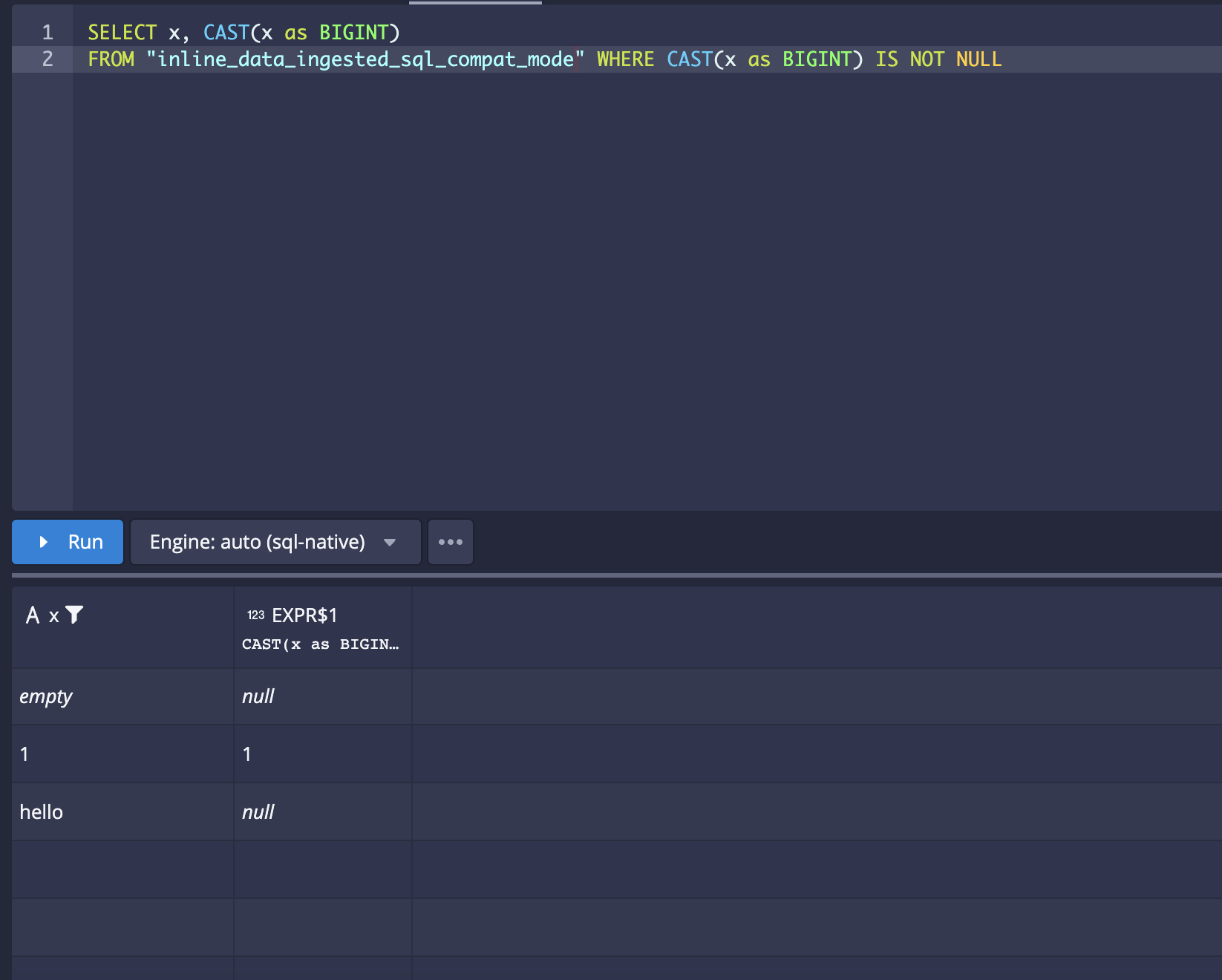Select the 'hello' cell in column x
Viewport: 1222px width, 980px height.
point(122,812)
